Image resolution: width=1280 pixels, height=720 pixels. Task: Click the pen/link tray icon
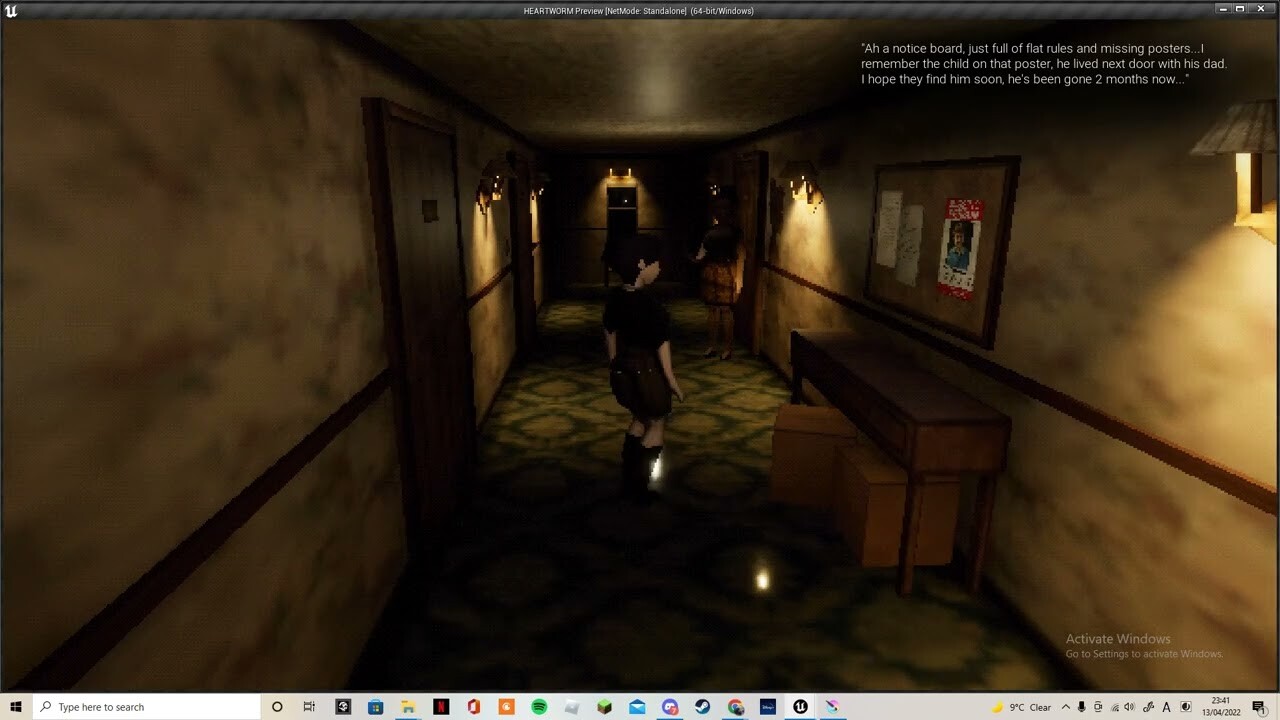tap(1149, 707)
